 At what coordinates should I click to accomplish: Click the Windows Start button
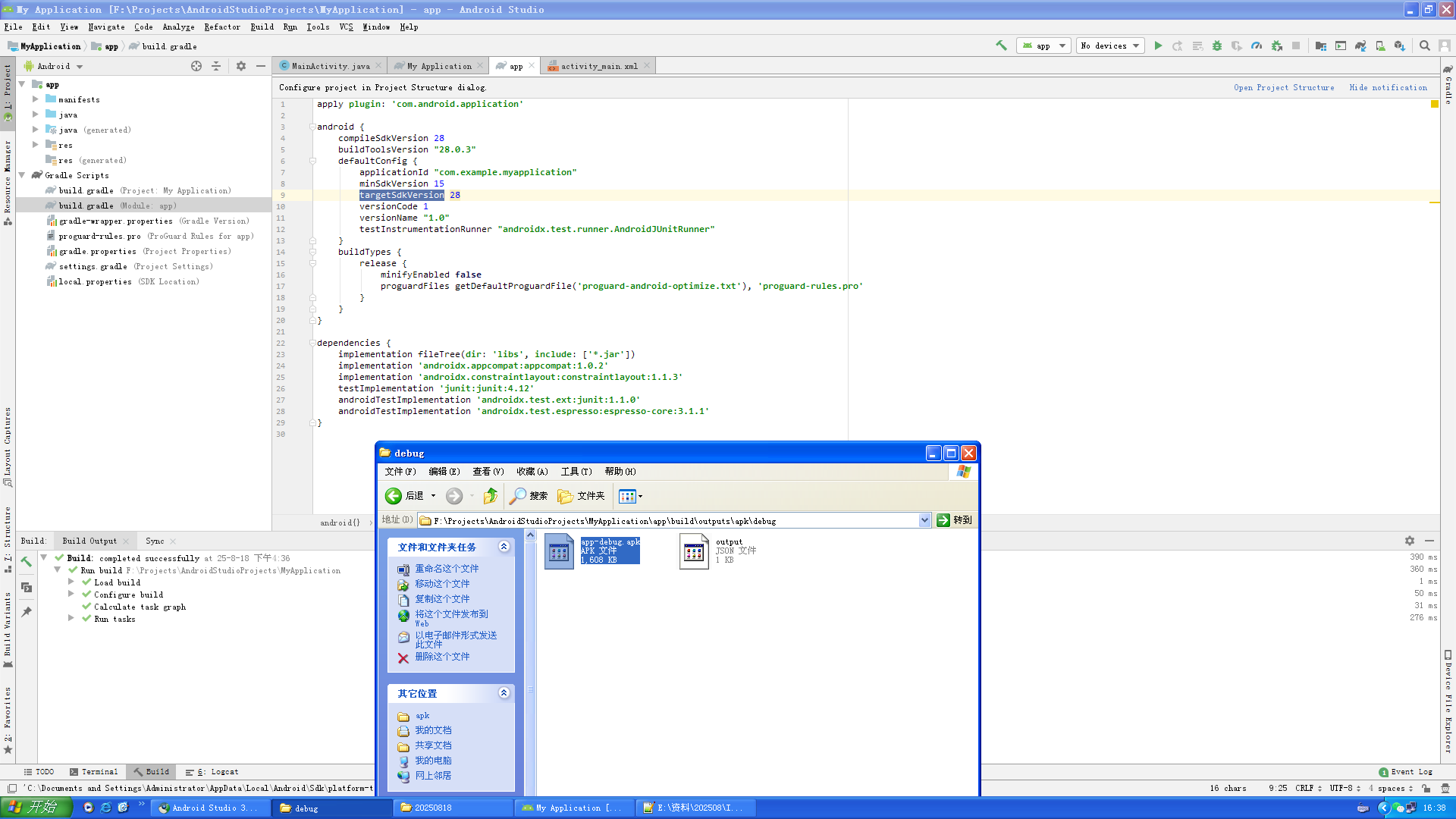click(36, 808)
